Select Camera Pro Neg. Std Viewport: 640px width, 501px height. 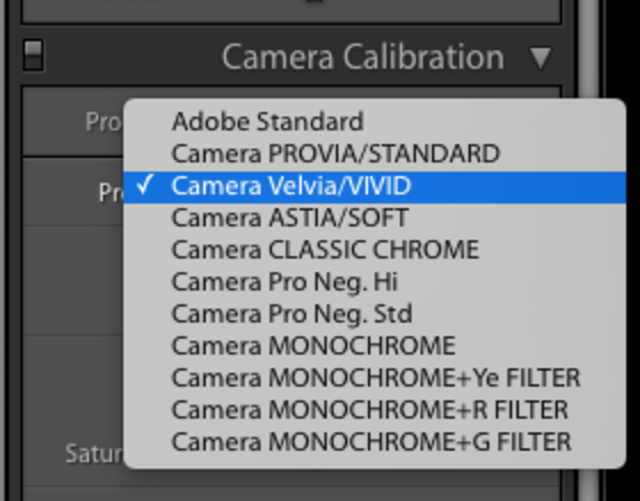coord(292,314)
